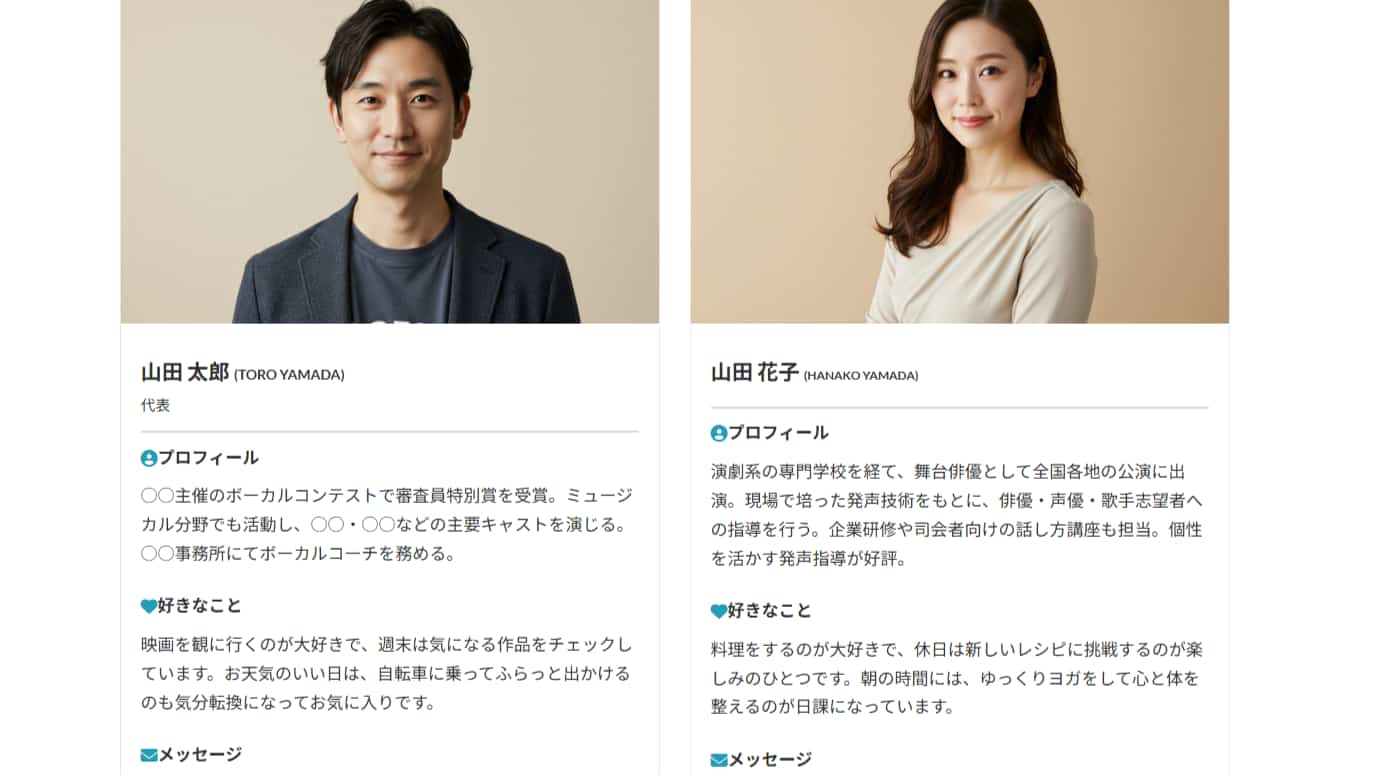1377x775 pixels.
Task: Click the (TORO YAMADA) romanized name
Action: [289, 375]
